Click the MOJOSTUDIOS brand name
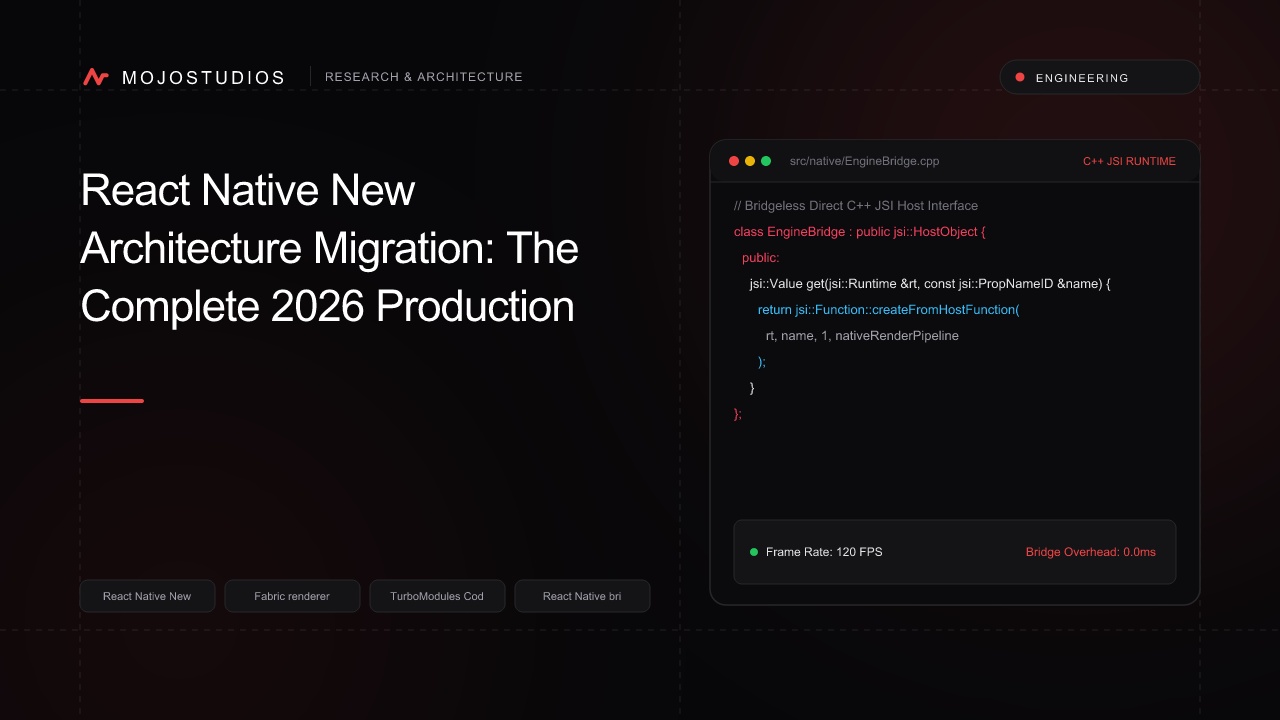 pyautogui.click(x=203, y=77)
